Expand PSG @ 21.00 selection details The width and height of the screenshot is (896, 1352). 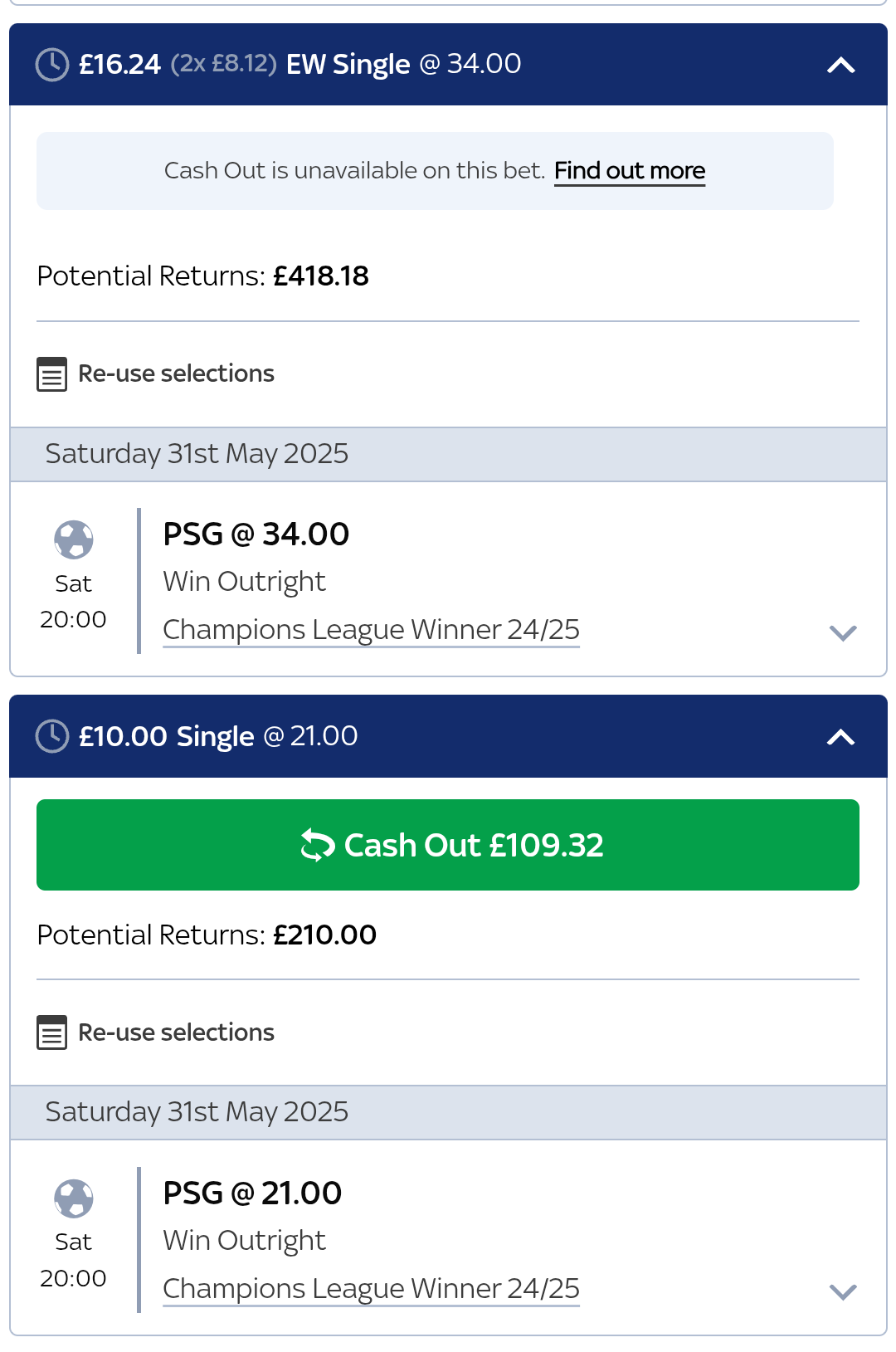pos(843,1291)
